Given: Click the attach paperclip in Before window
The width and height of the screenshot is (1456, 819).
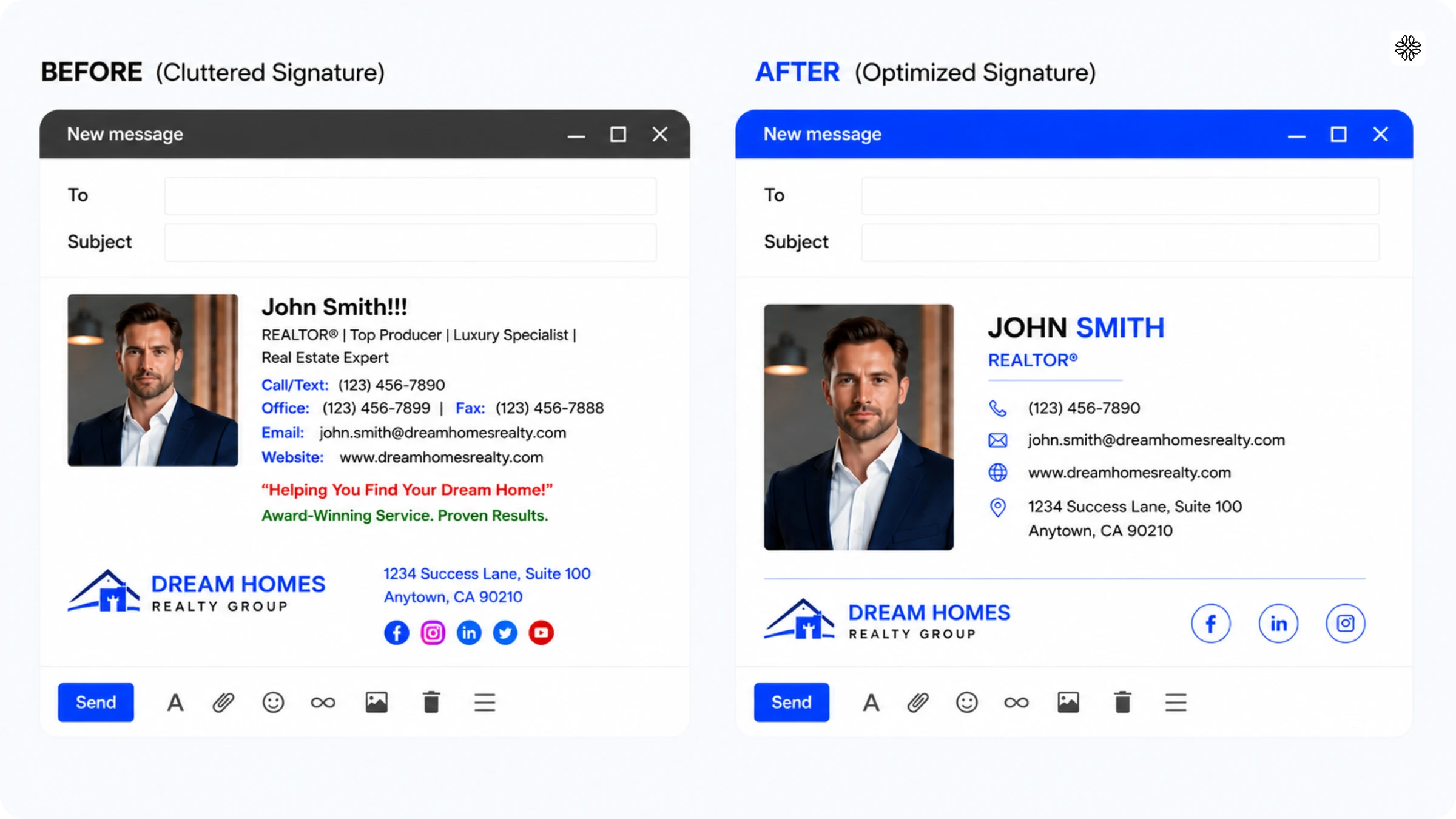Looking at the screenshot, I should pyautogui.click(x=223, y=703).
